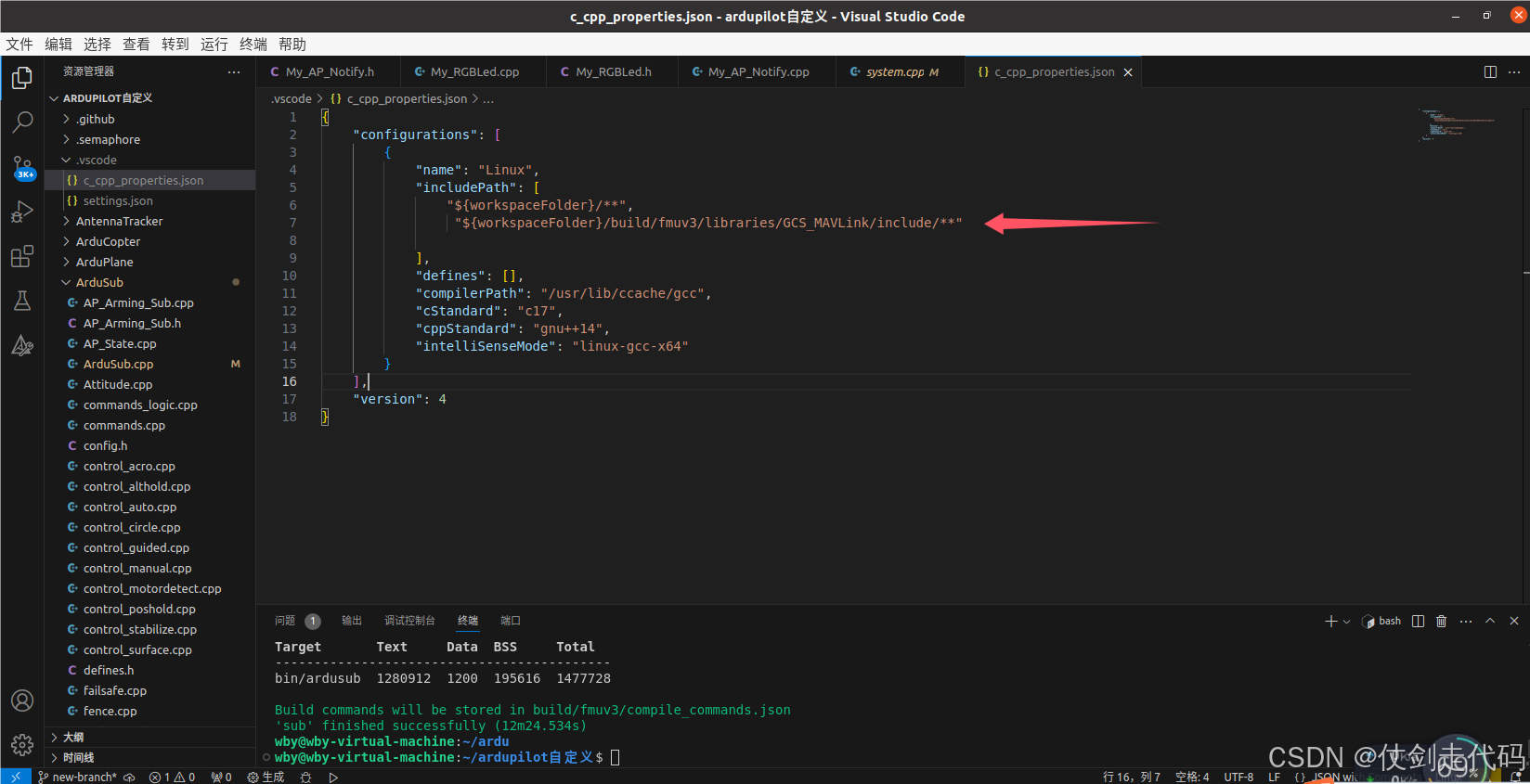1530x784 pixels.
Task: Switch to the 问题 problems panel tab
Action: (297, 621)
